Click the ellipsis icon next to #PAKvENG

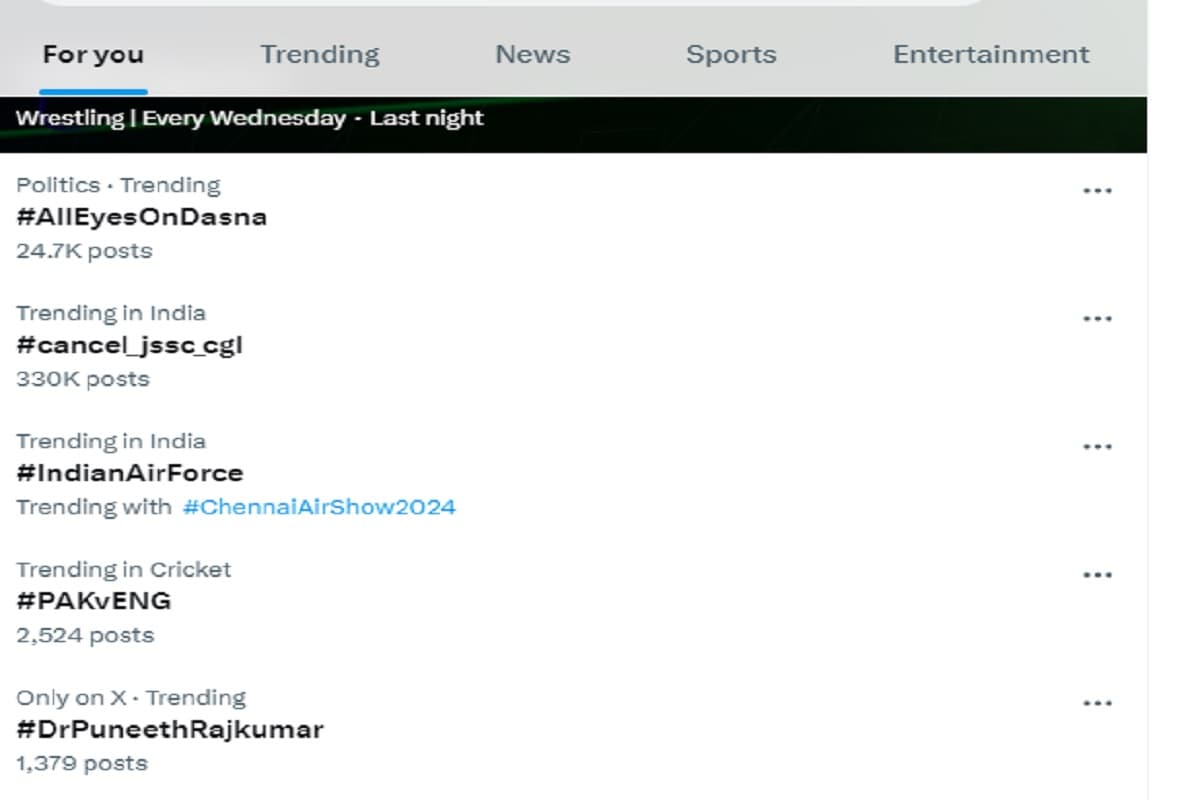1097,575
